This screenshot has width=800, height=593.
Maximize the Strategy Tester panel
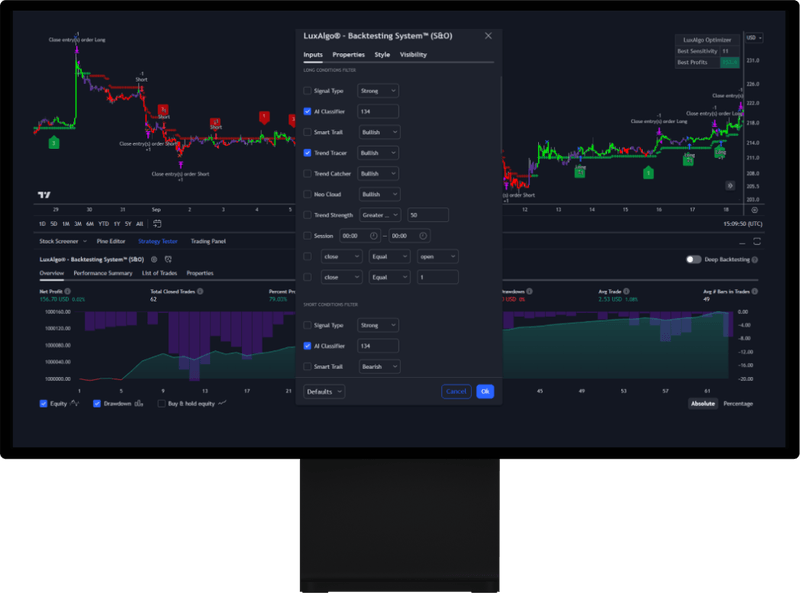[x=757, y=241]
